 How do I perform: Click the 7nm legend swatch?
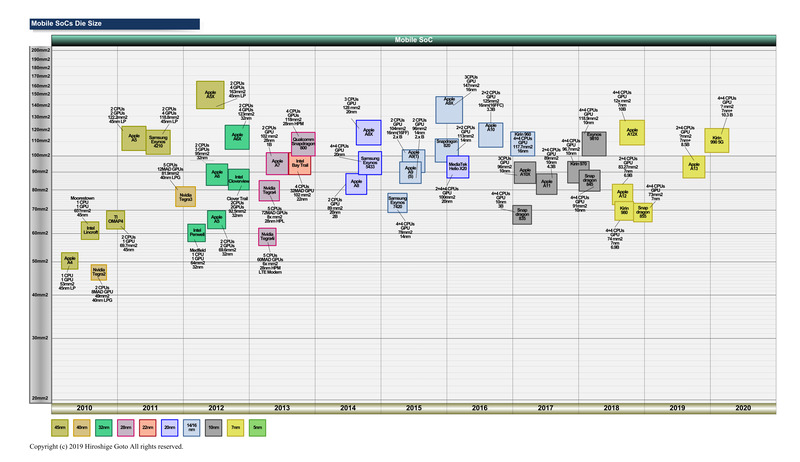235,427
